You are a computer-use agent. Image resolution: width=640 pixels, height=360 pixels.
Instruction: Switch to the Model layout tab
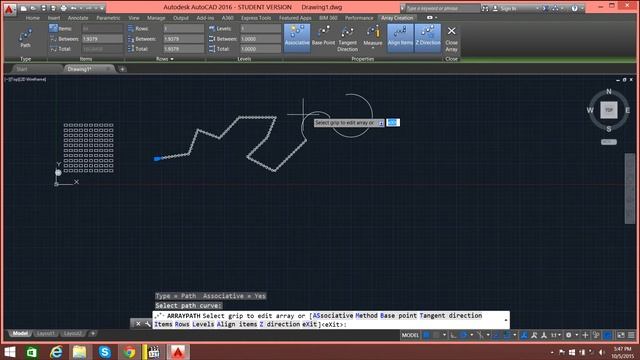pyautogui.click(x=20, y=333)
